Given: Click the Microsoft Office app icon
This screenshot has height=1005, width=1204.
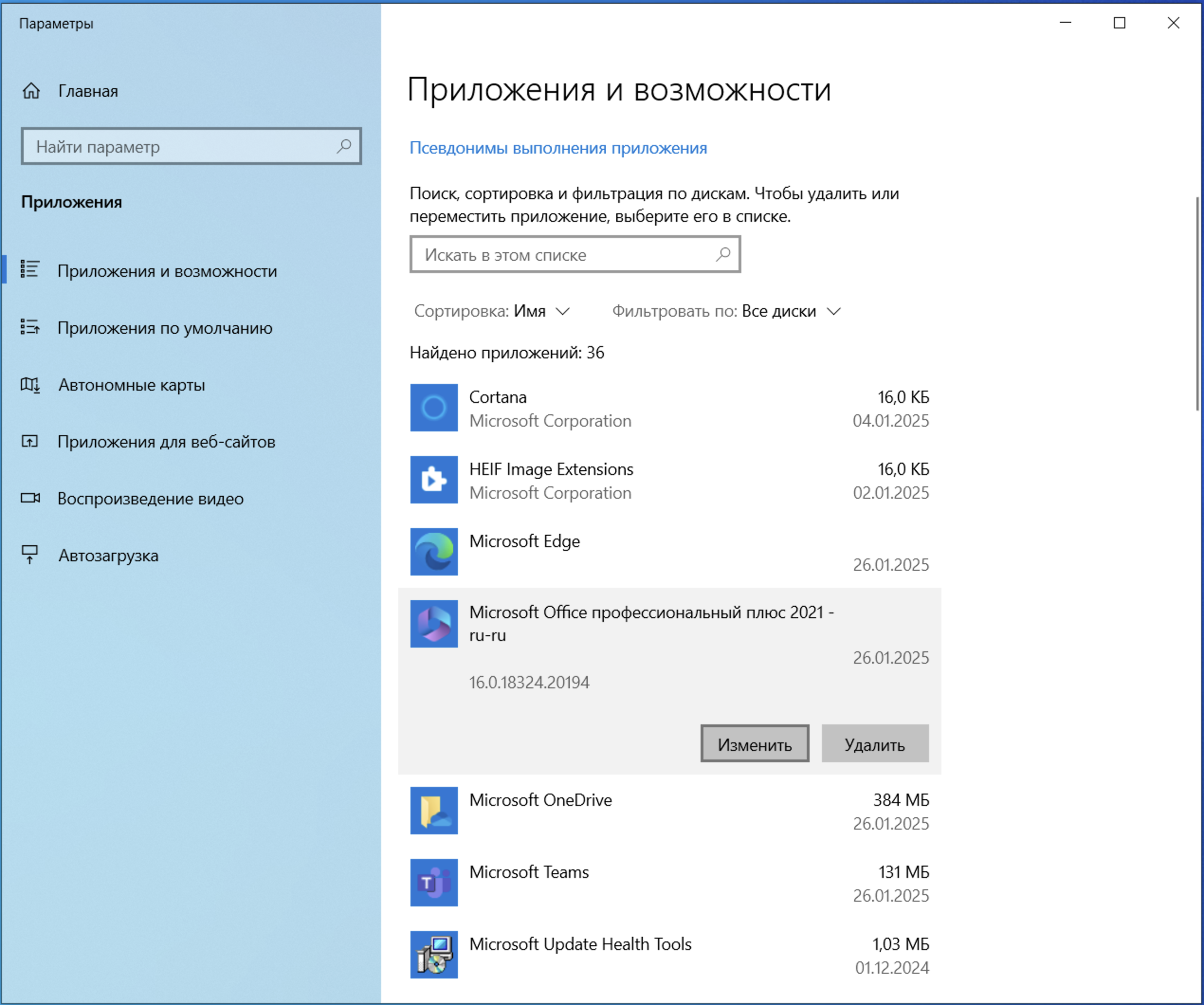Looking at the screenshot, I should (x=434, y=624).
